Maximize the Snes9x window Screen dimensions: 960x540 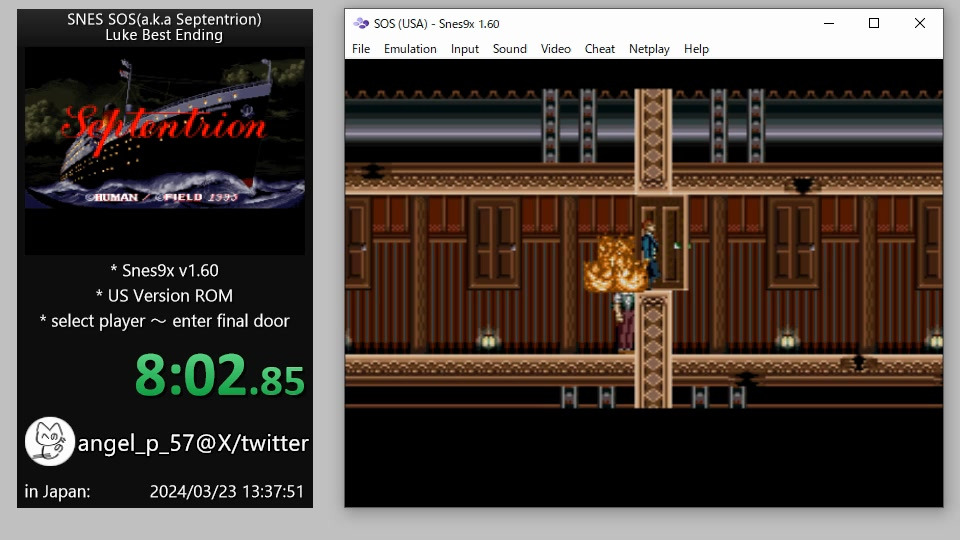click(874, 23)
